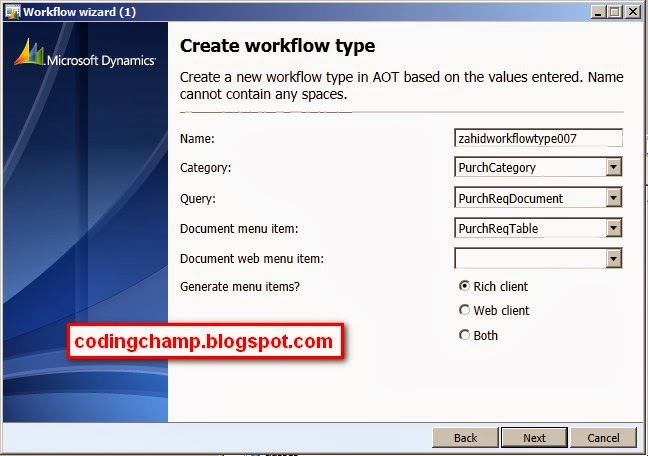Image resolution: width=648 pixels, height=456 pixels.
Task: Click the Next button
Action: coord(534,437)
